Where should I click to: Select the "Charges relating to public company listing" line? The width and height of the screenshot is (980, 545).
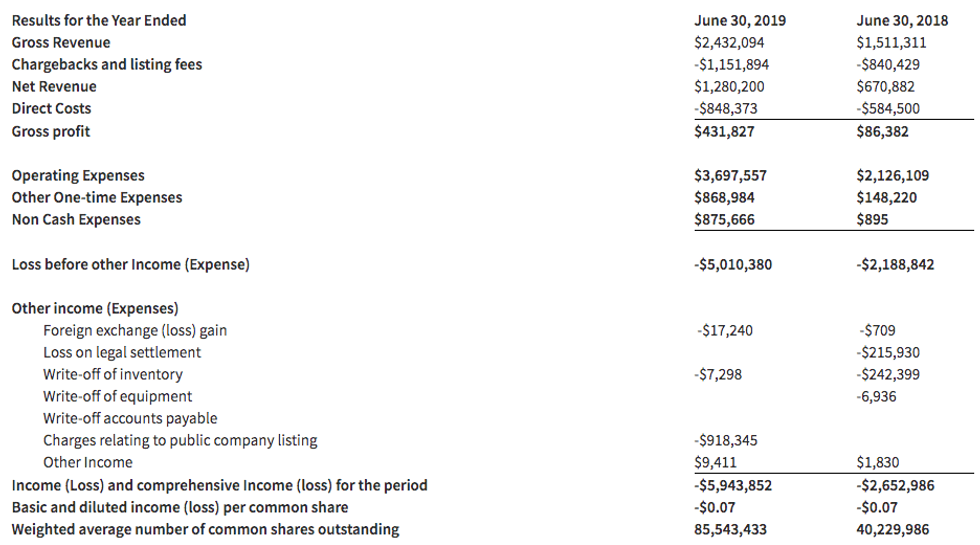point(180,440)
